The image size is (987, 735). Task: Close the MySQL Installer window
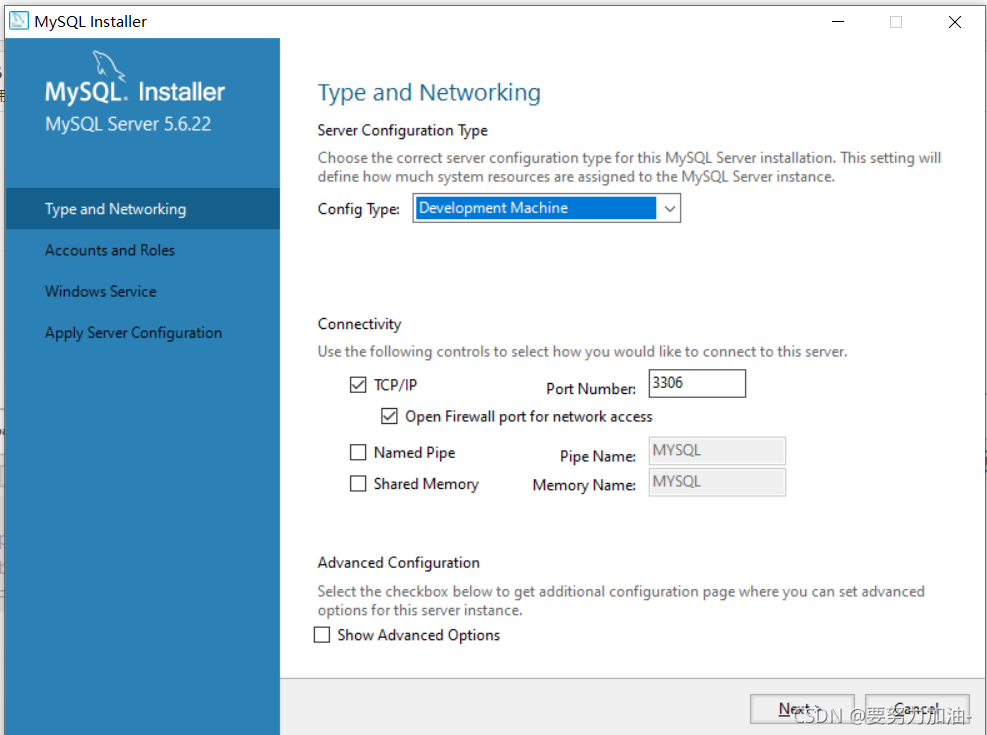954,22
